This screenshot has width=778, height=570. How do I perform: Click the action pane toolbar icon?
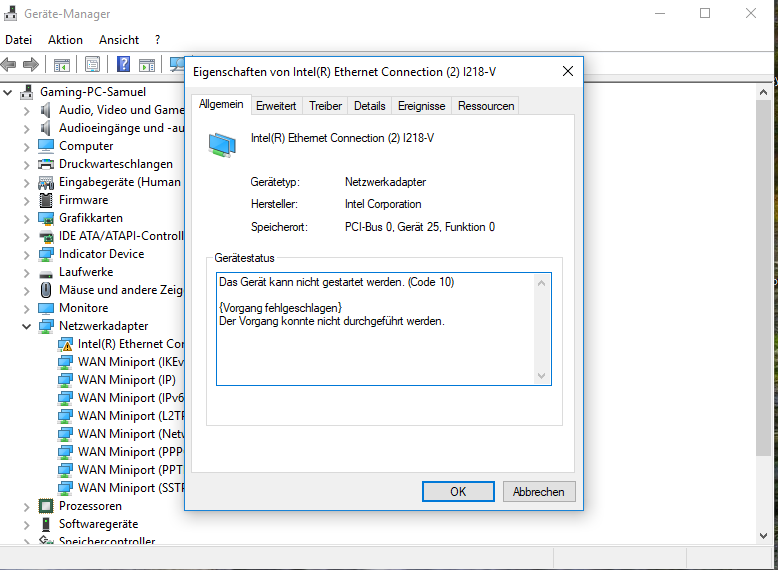click(x=147, y=64)
